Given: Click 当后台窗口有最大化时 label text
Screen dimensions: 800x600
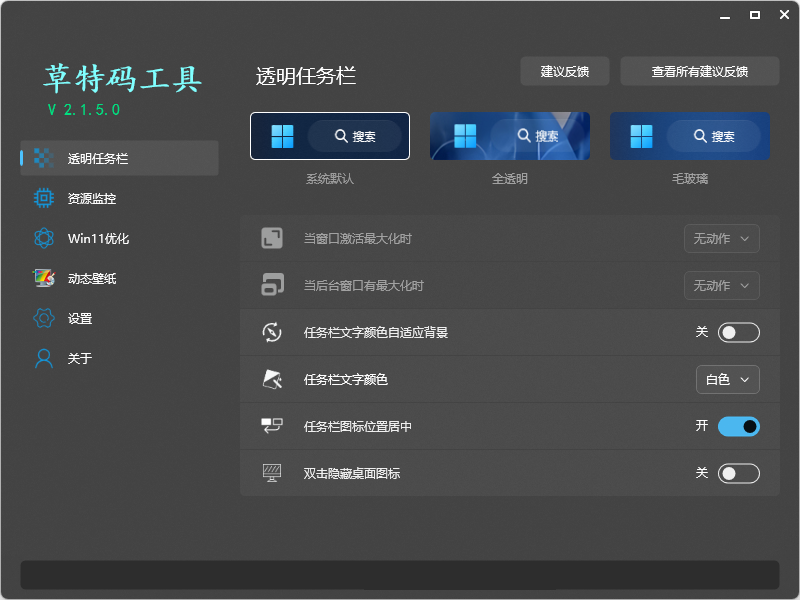Looking at the screenshot, I should click(x=364, y=285).
